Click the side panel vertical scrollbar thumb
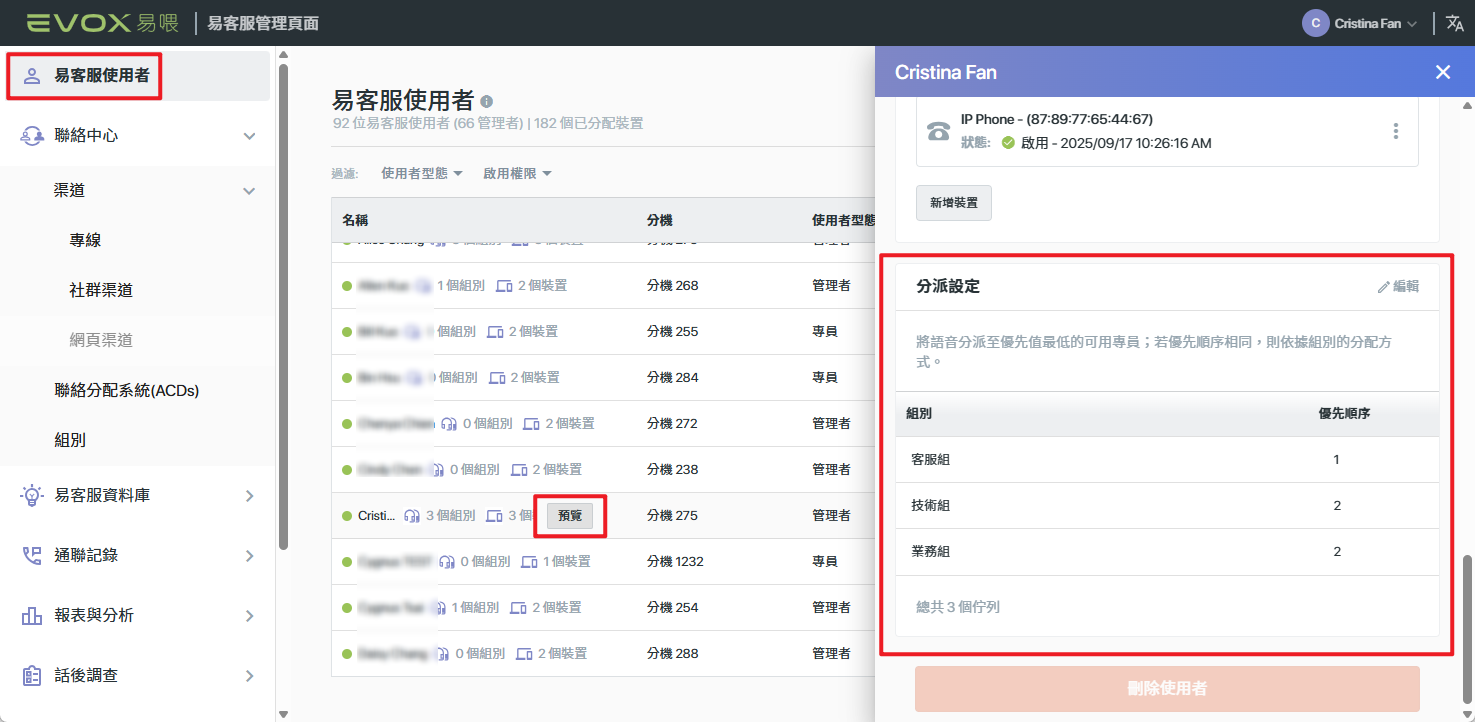This screenshot has width=1475, height=722. 1468,627
